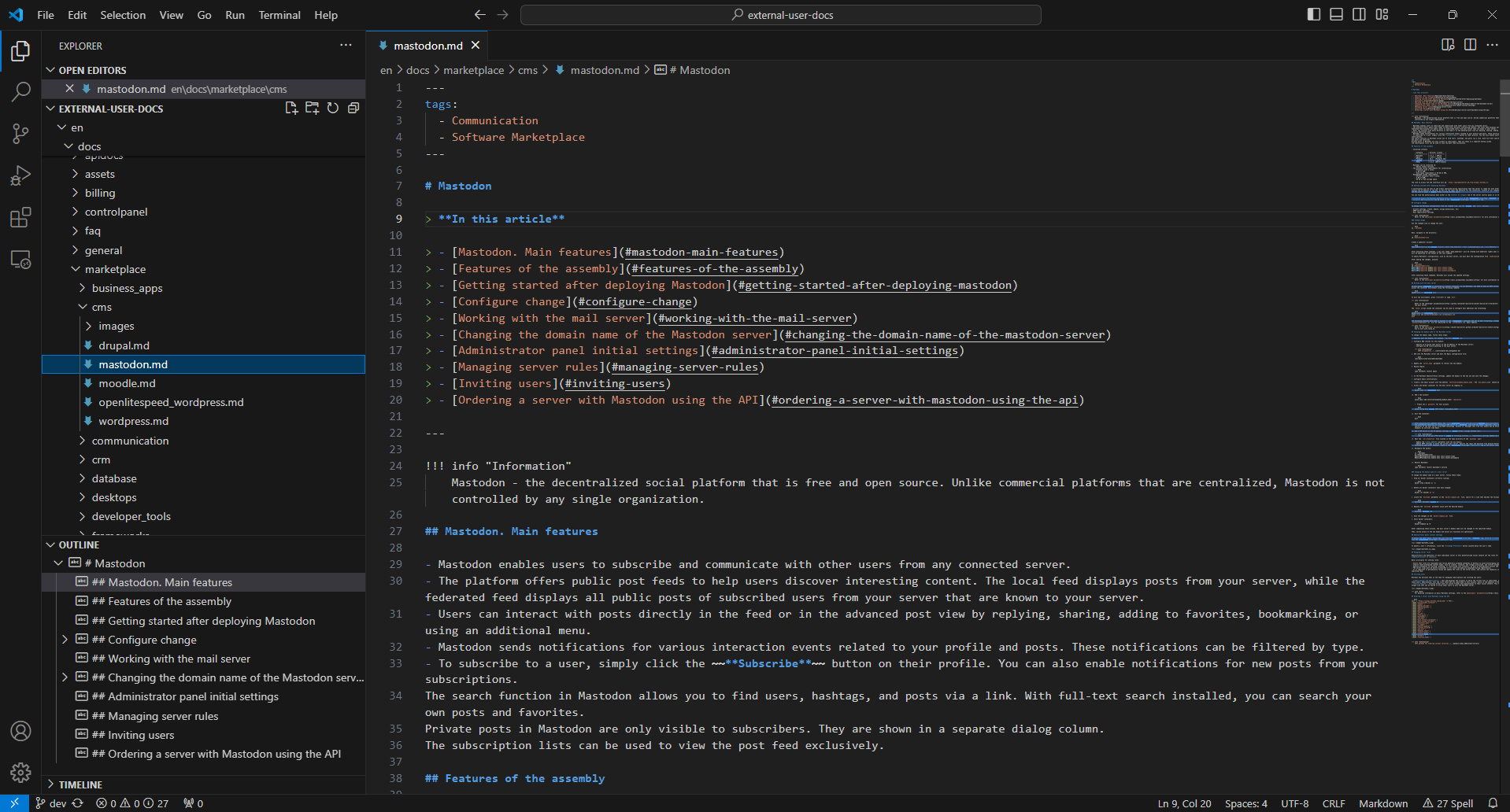The height and width of the screenshot is (812, 1510).
Task: Refresh the explorer file tree
Action: click(x=333, y=109)
